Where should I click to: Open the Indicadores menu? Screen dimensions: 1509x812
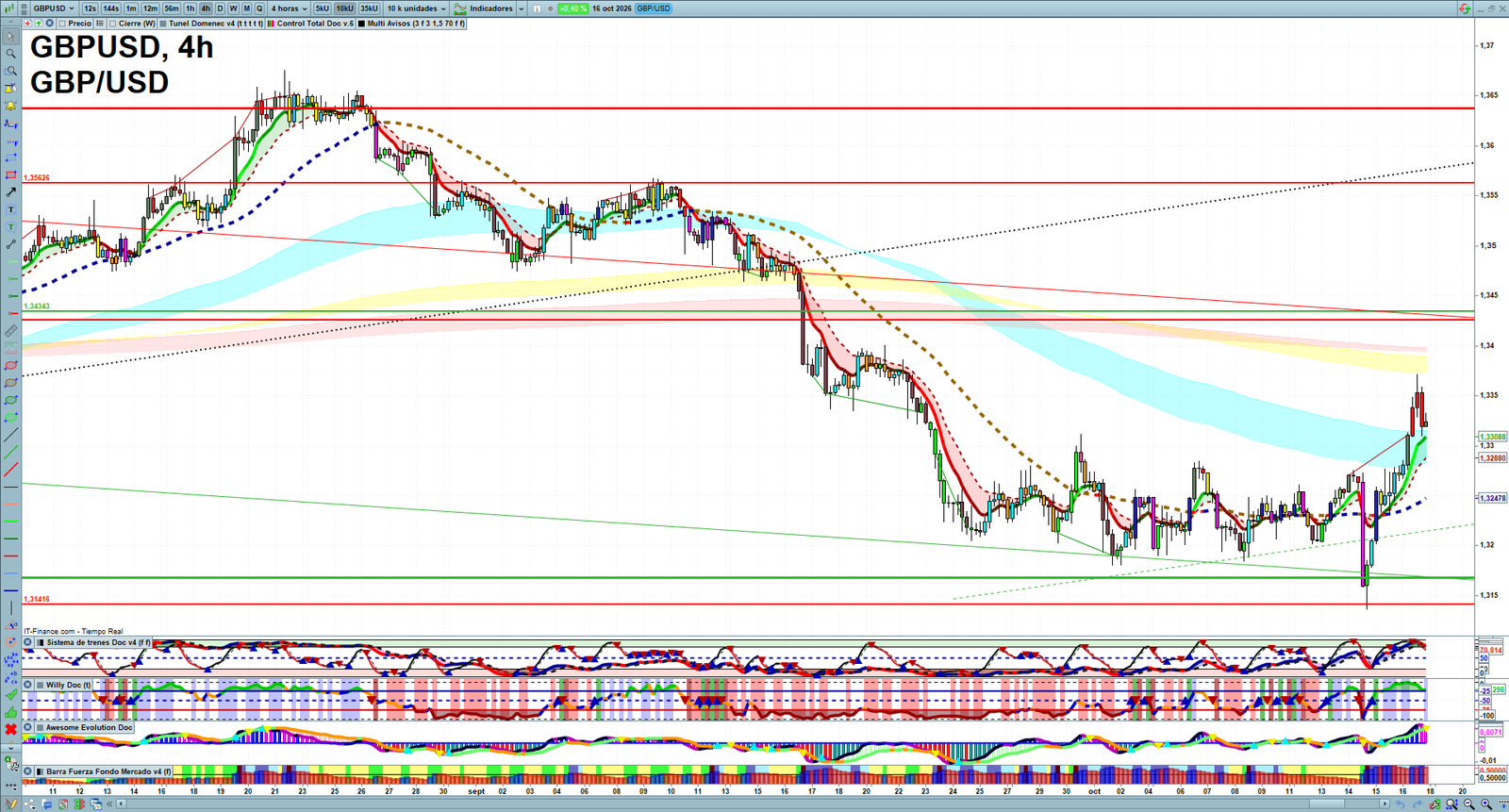point(484,8)
